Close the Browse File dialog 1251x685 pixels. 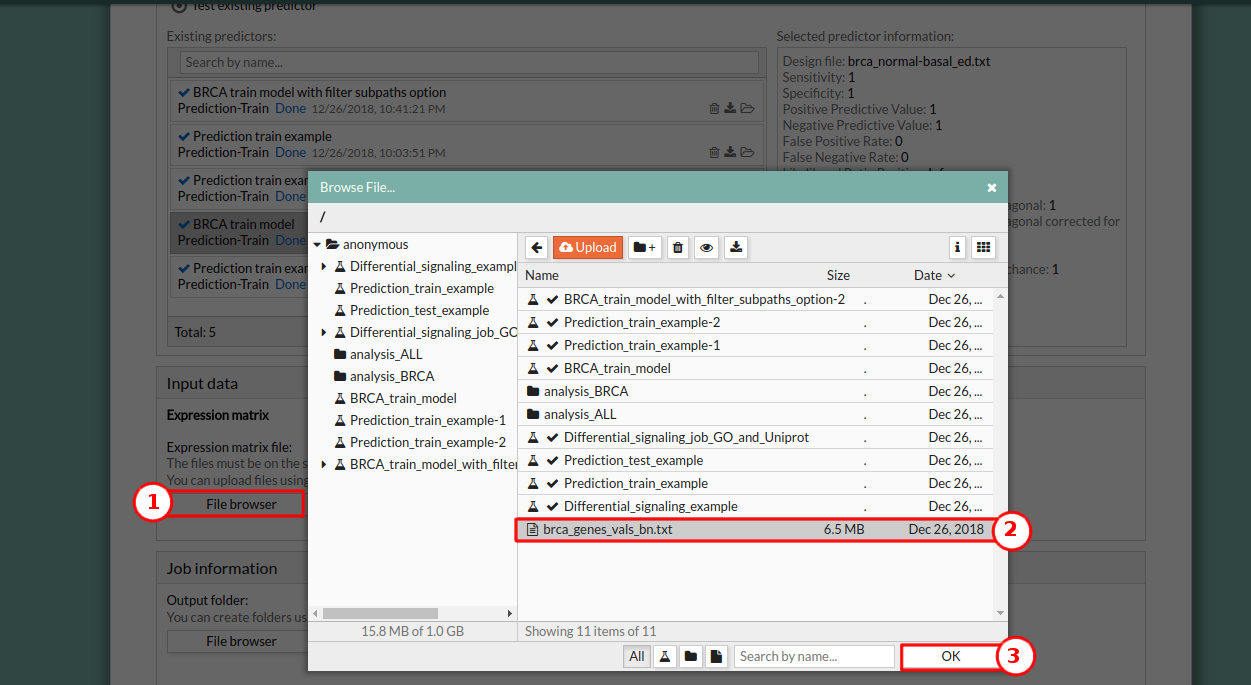991,187
